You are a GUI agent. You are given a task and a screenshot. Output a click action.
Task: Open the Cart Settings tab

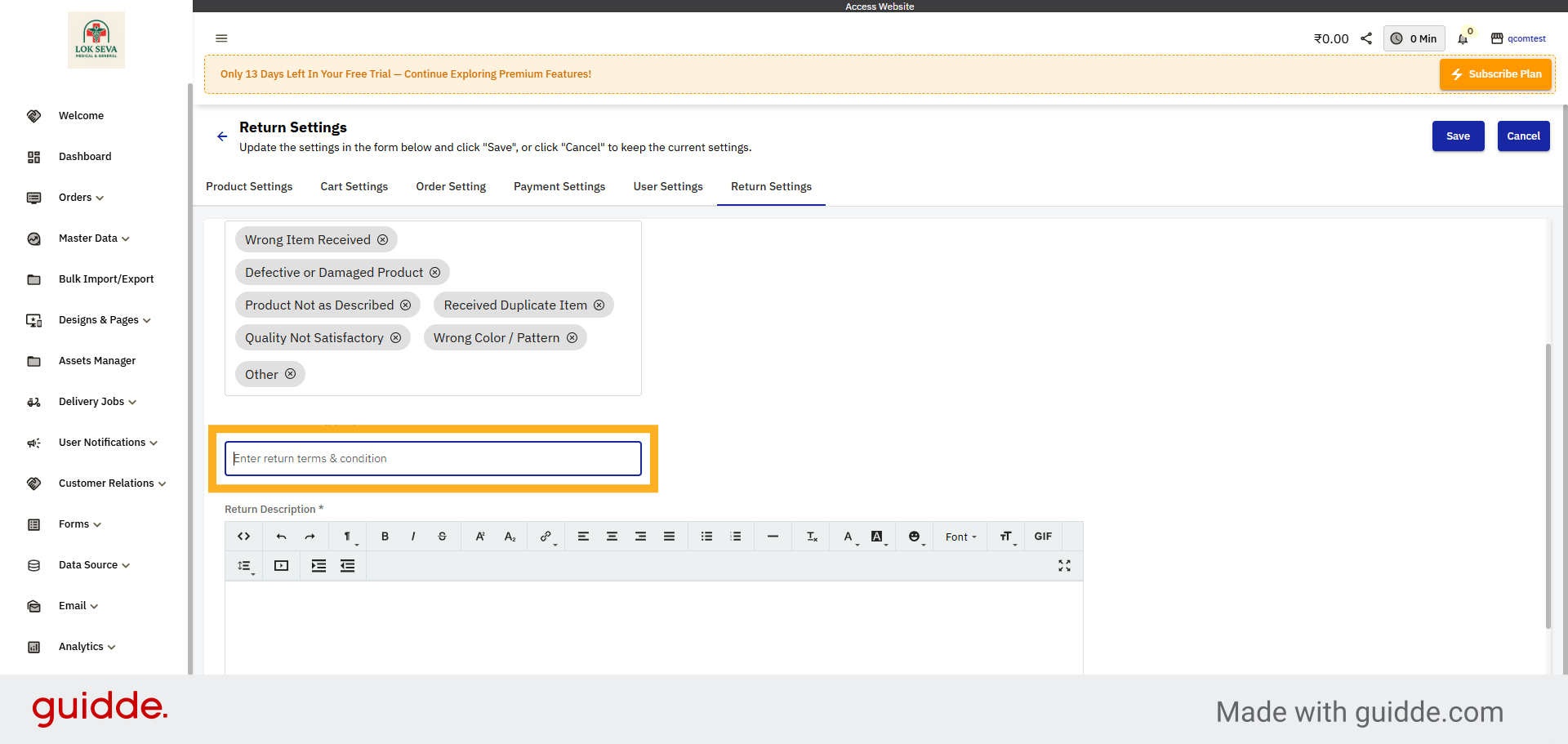(x=354, y=186)
